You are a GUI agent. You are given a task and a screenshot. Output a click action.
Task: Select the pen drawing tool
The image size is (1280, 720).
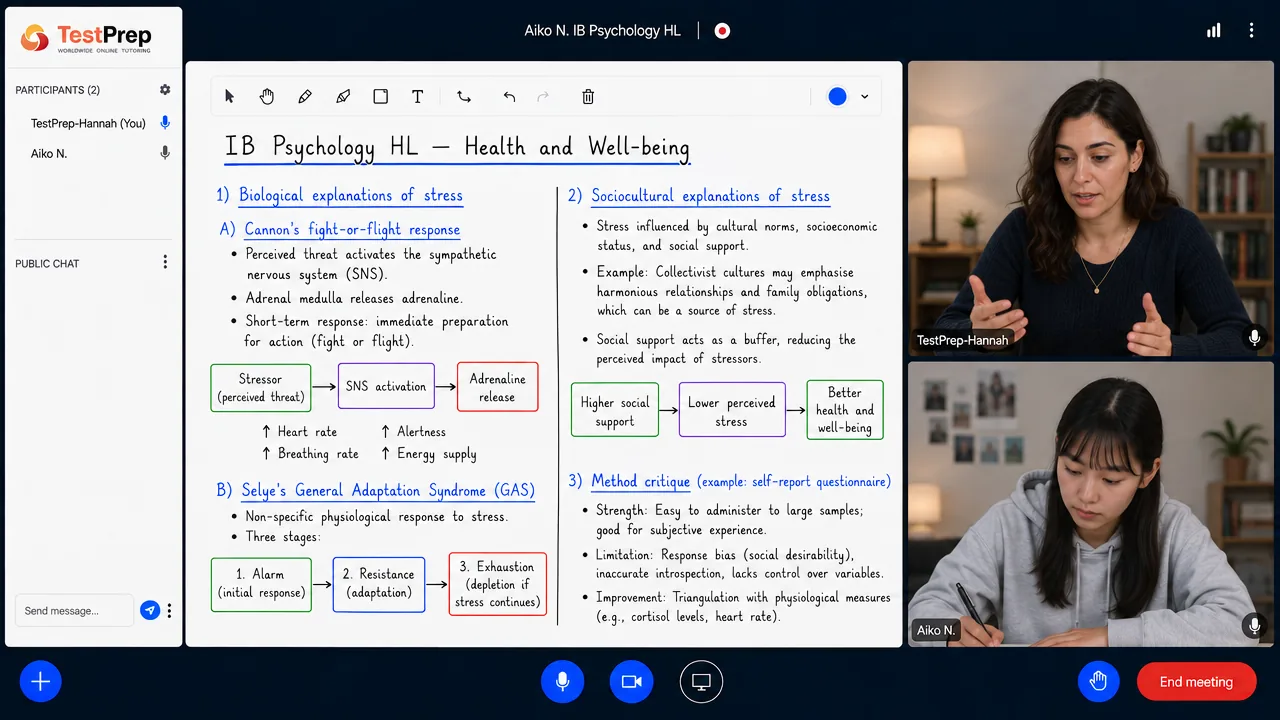point(305,97)
